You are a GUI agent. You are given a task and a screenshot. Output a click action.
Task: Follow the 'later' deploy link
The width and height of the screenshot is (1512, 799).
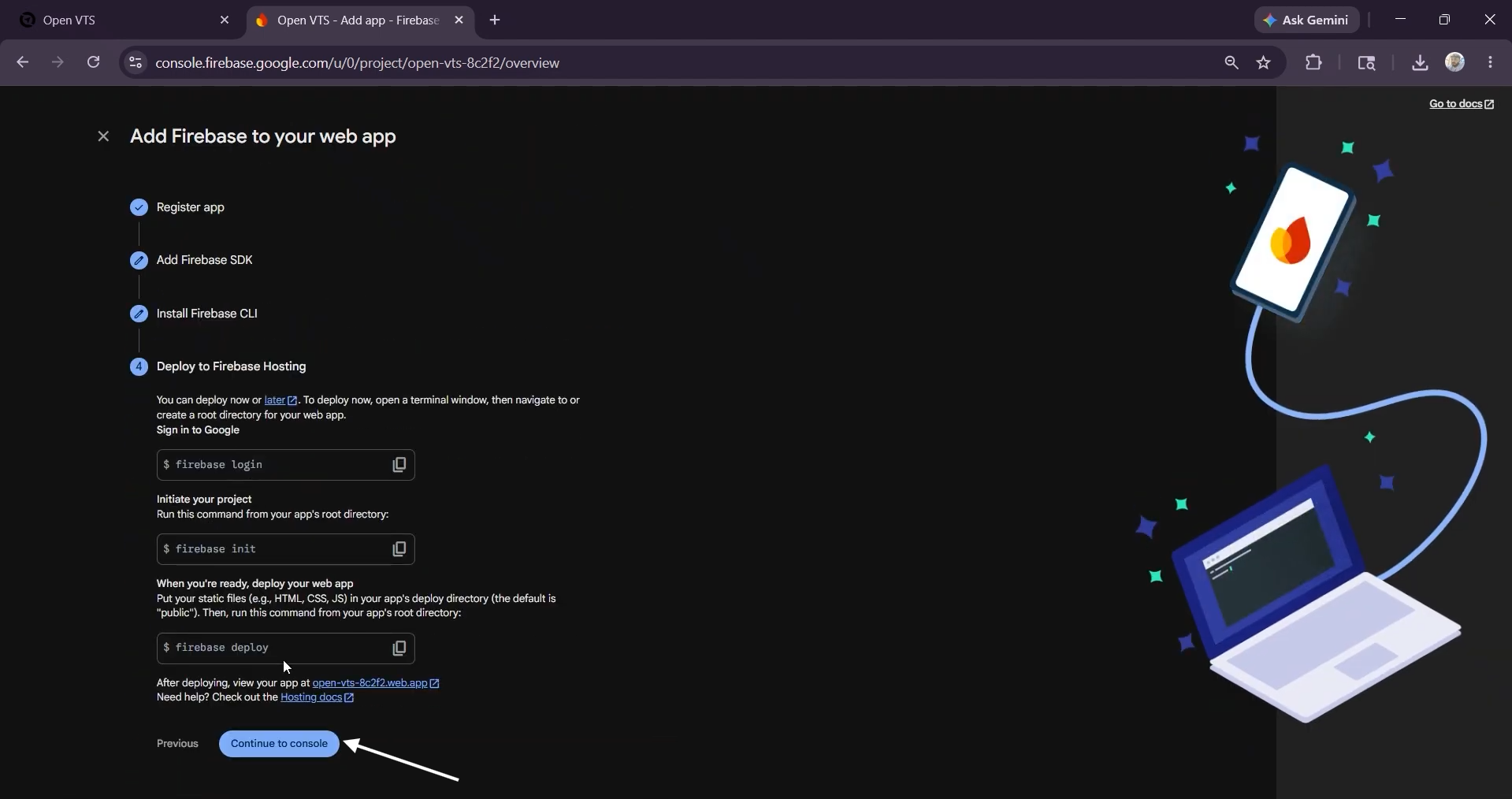coord(280,400)
